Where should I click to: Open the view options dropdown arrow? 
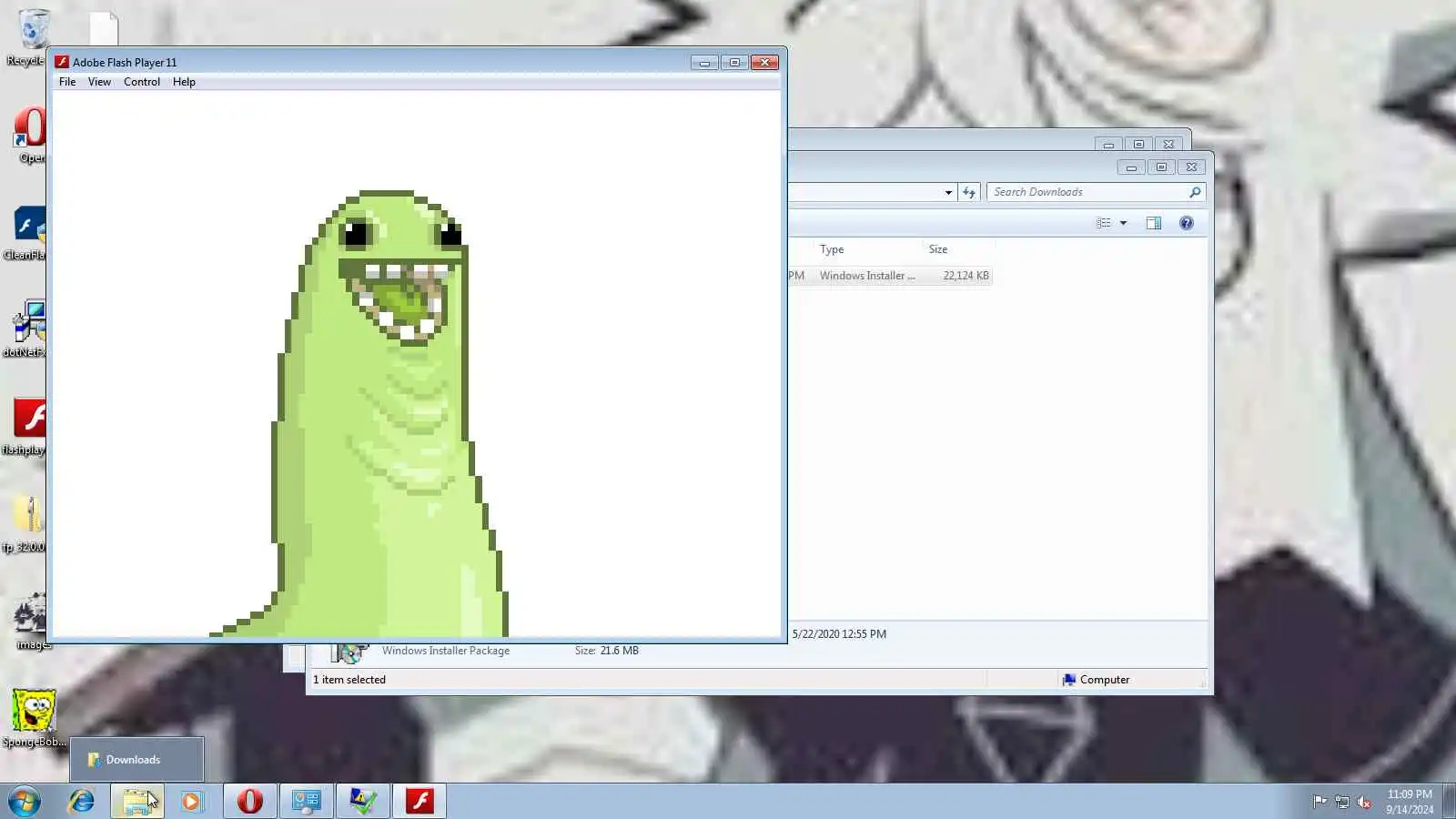(1124, 223)
